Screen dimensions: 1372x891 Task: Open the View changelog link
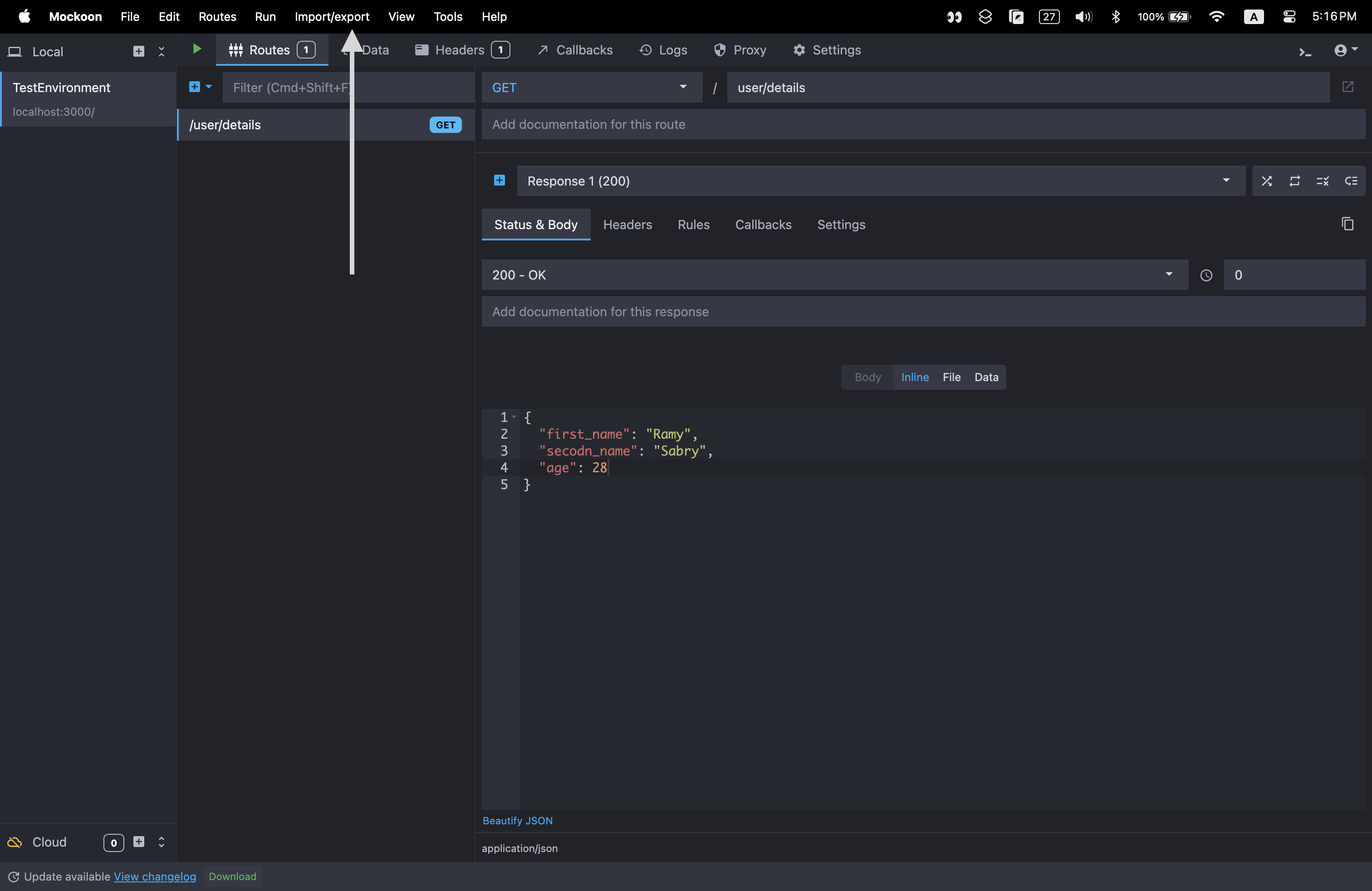click(x=155, y=876)
